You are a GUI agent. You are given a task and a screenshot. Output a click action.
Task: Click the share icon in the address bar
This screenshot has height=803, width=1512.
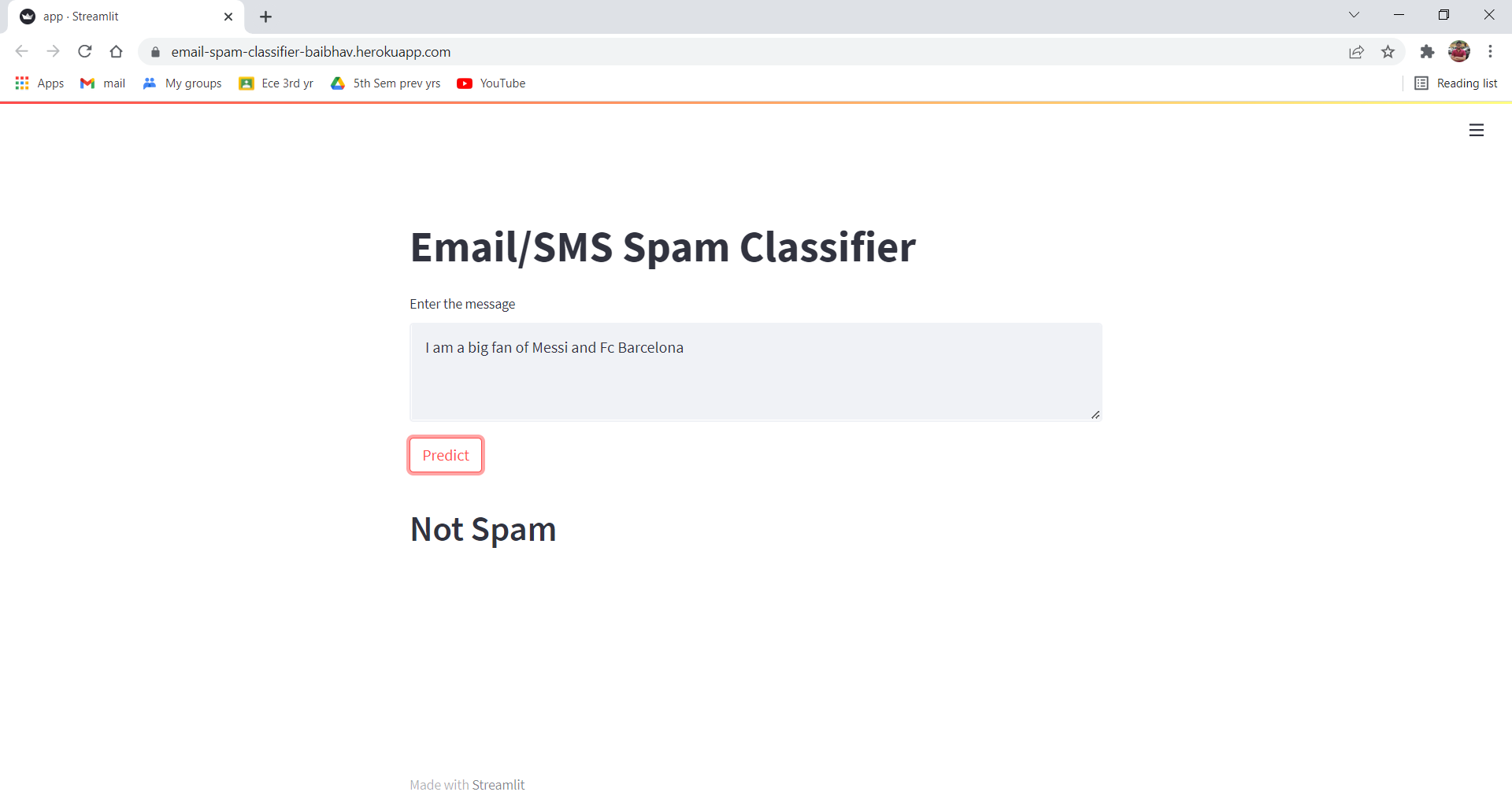click(1357, 52)
